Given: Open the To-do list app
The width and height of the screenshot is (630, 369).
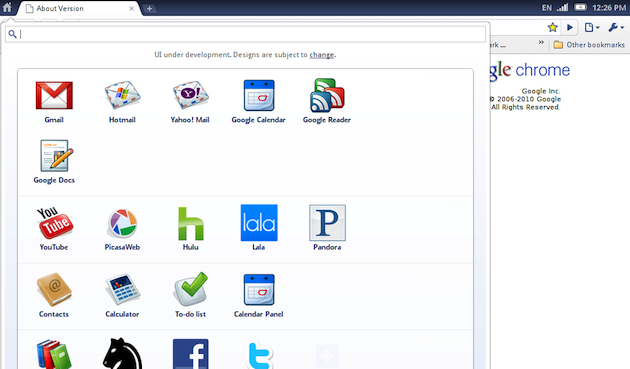Looking at the screenshot, I should click(190, 289).
